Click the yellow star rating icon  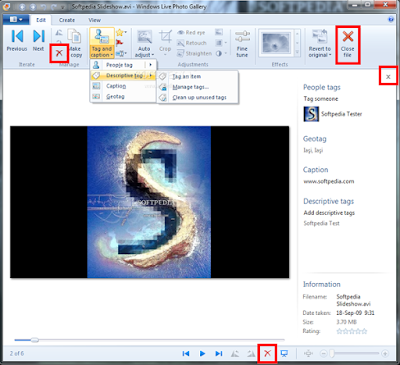120,33
